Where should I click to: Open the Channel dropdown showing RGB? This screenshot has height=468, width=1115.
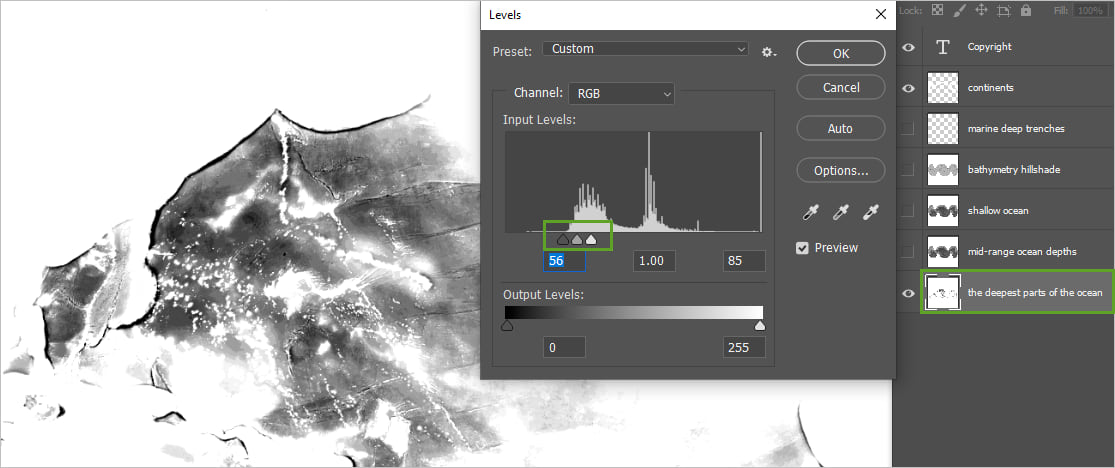click(x=621, y=93)
